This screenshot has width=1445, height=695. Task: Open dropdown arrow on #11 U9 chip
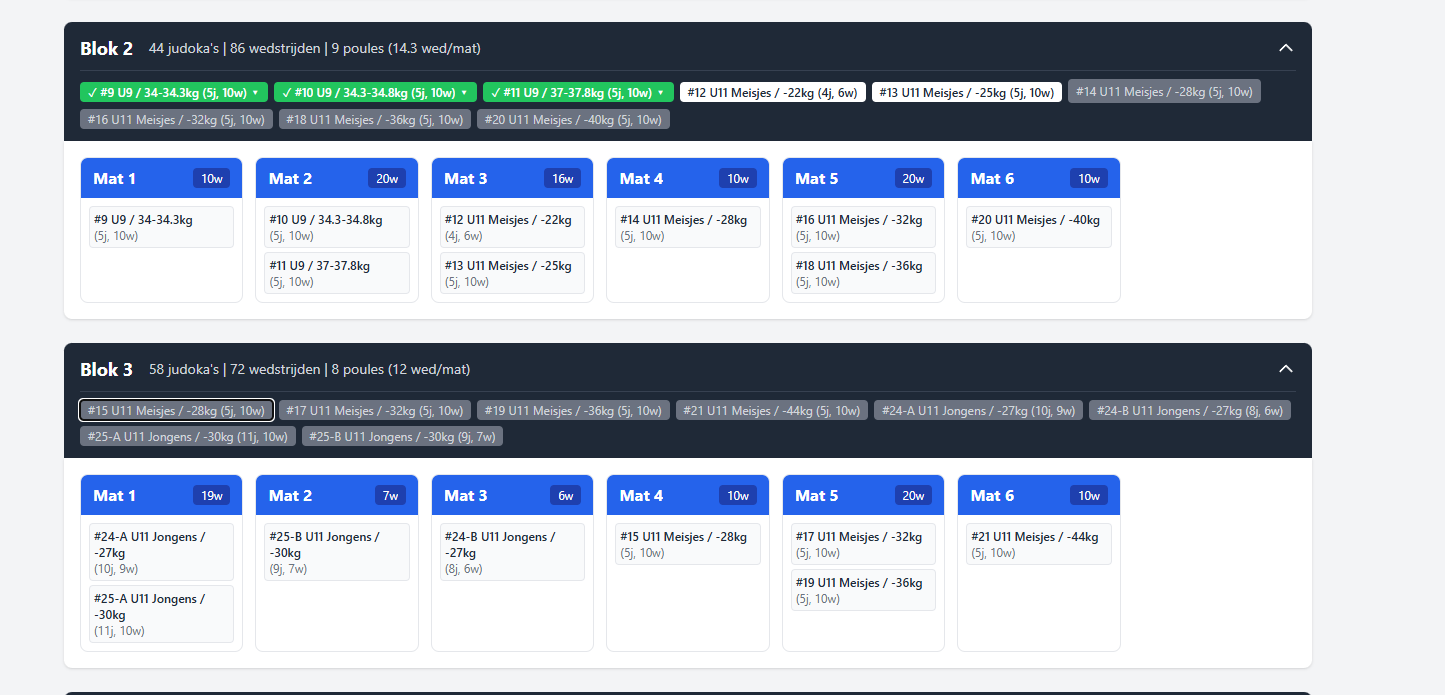[x=660, y=93]
